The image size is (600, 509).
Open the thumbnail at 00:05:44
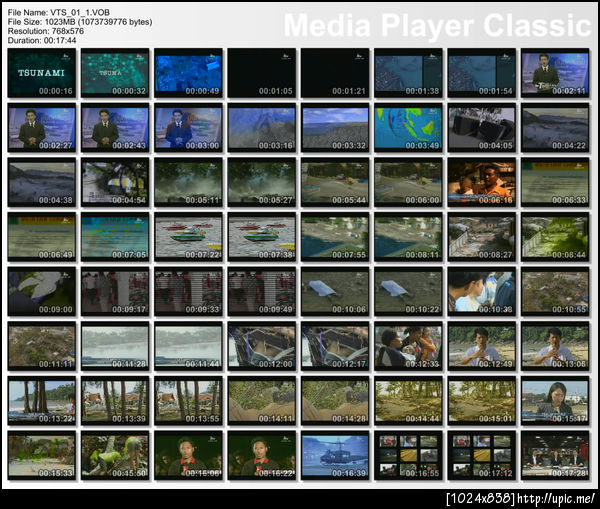[335, 182]
